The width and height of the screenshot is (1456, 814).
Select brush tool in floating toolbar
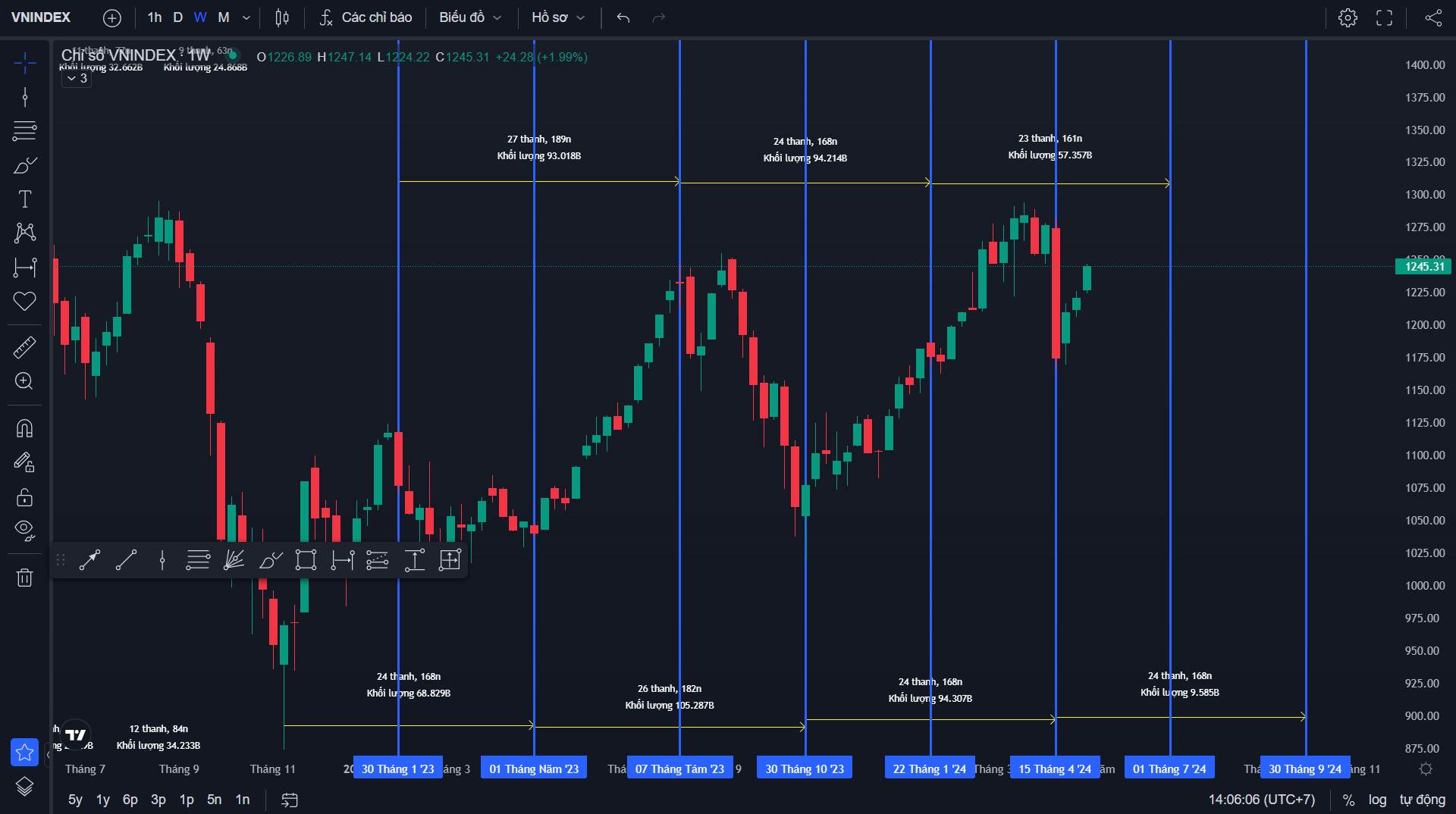tap(271, 560)
